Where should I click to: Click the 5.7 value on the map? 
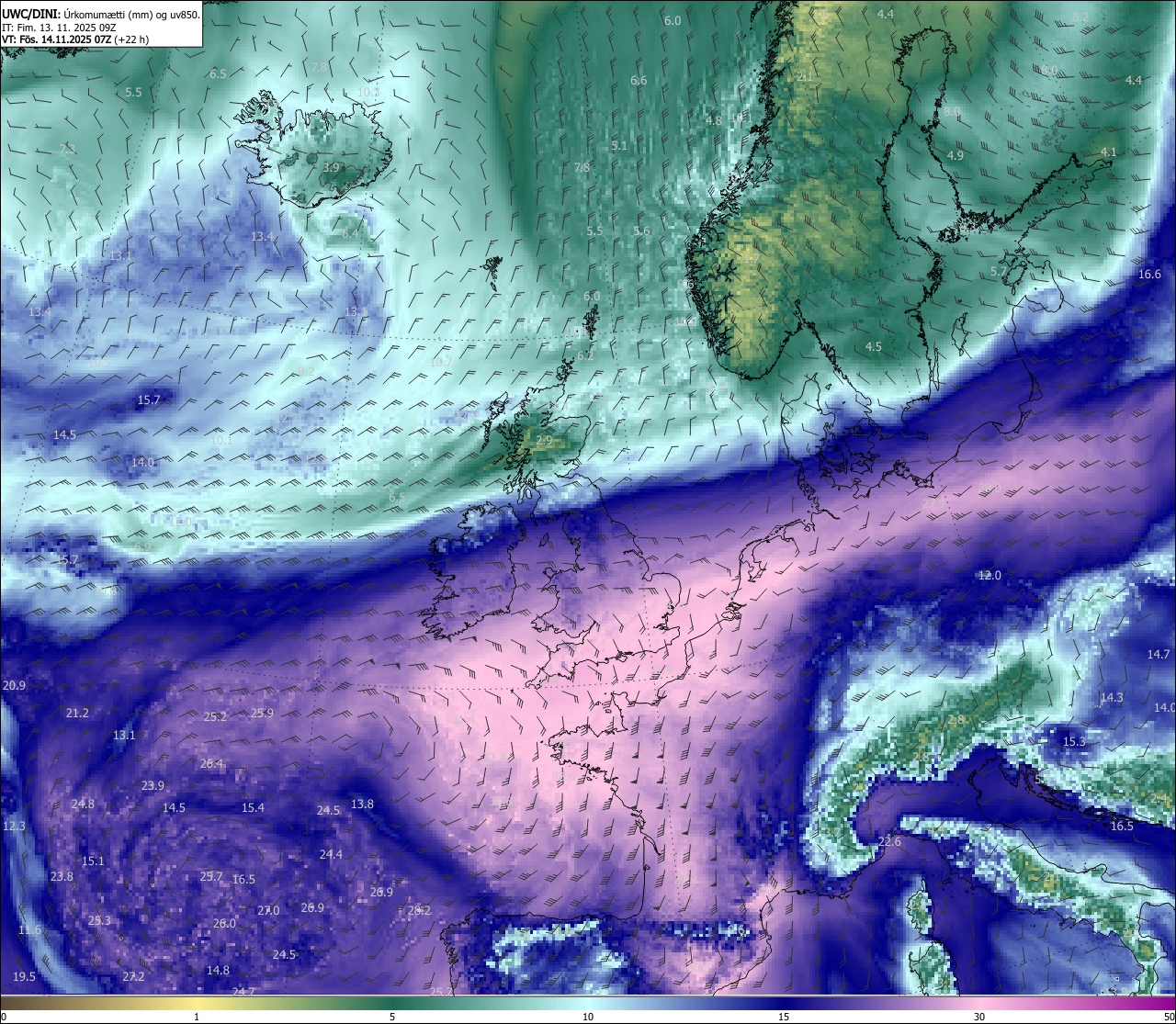[999, 271]
